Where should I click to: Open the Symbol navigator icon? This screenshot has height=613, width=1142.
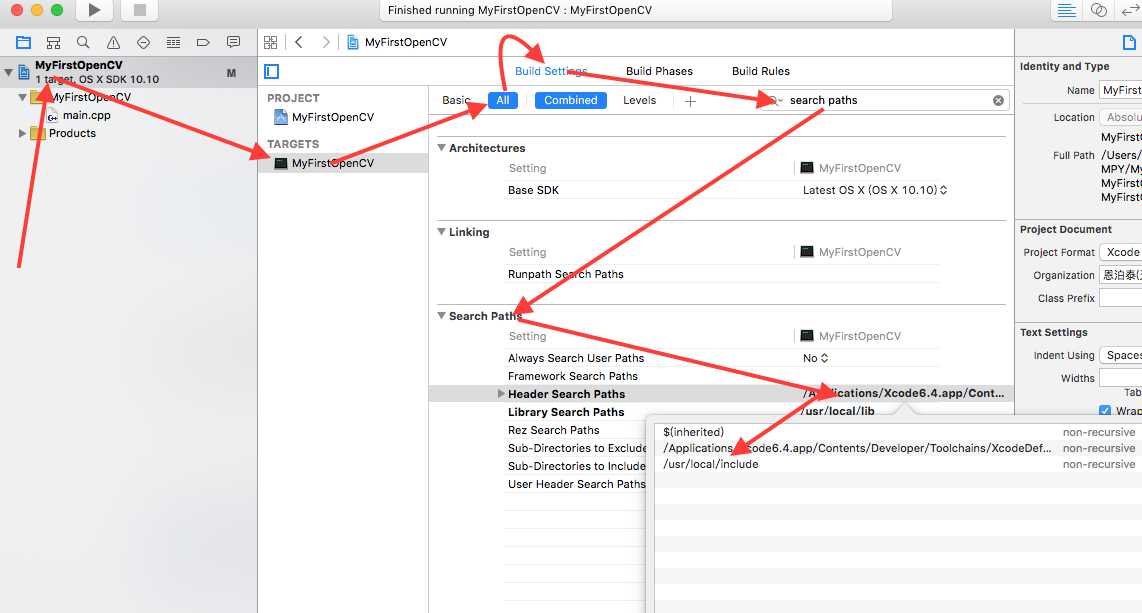(53, 42)
